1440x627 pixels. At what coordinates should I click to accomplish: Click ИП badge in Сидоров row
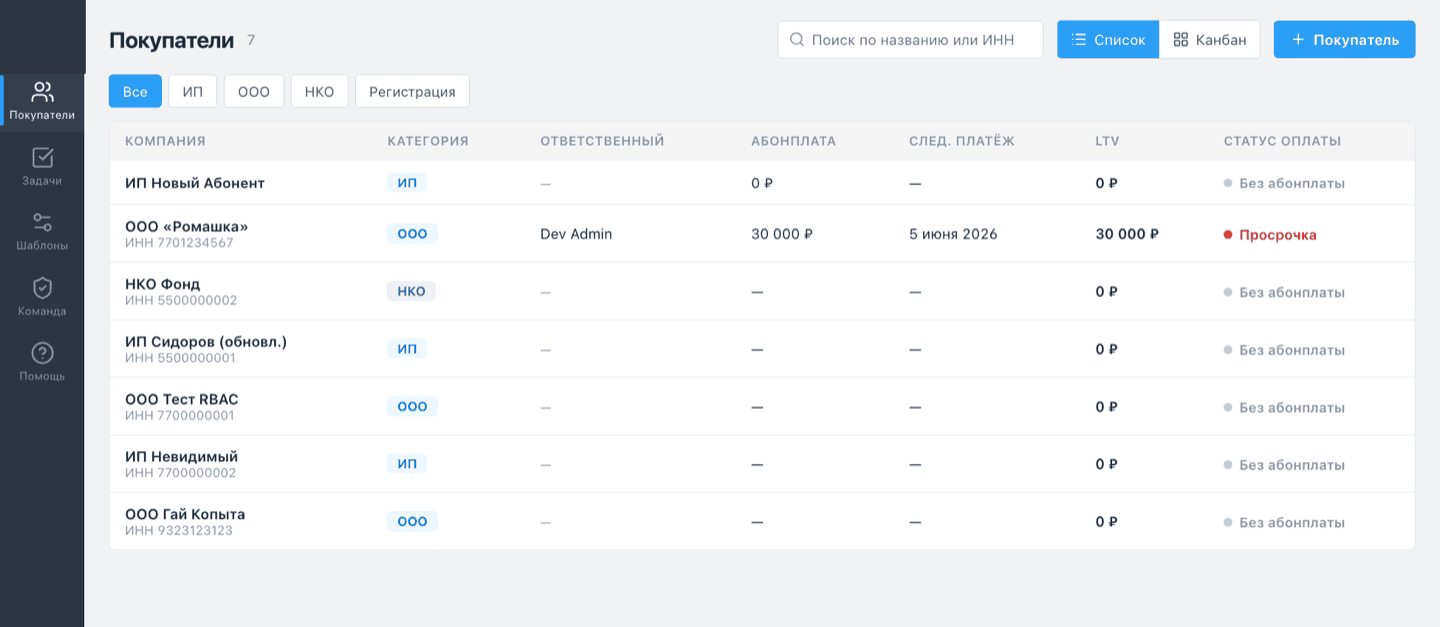pos(407,349)
